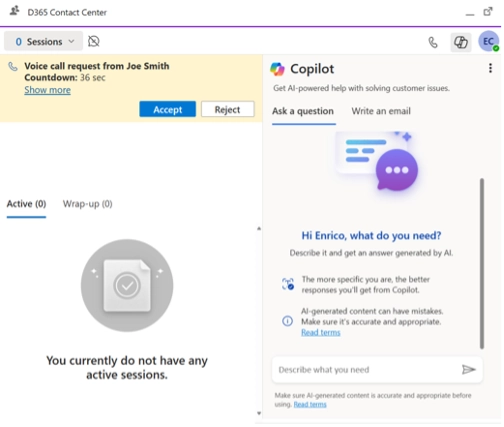Click the Copilot logo icon

coord(277,69)
